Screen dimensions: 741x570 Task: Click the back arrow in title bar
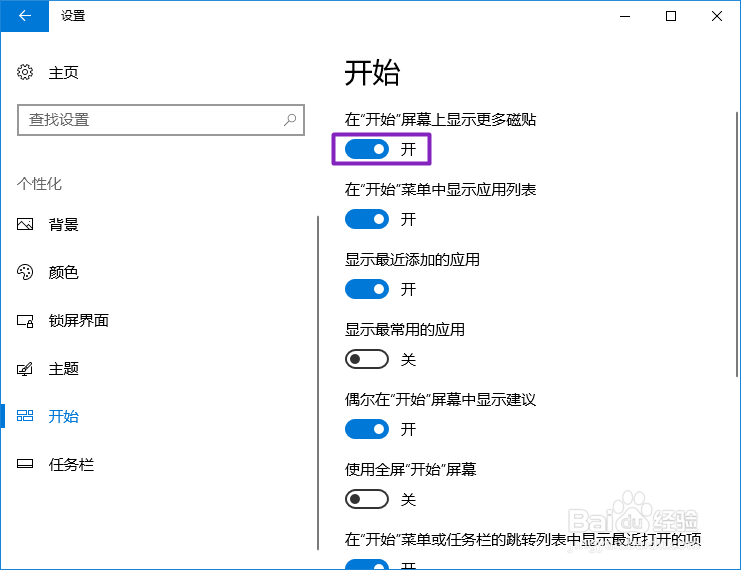pos(25,16)
